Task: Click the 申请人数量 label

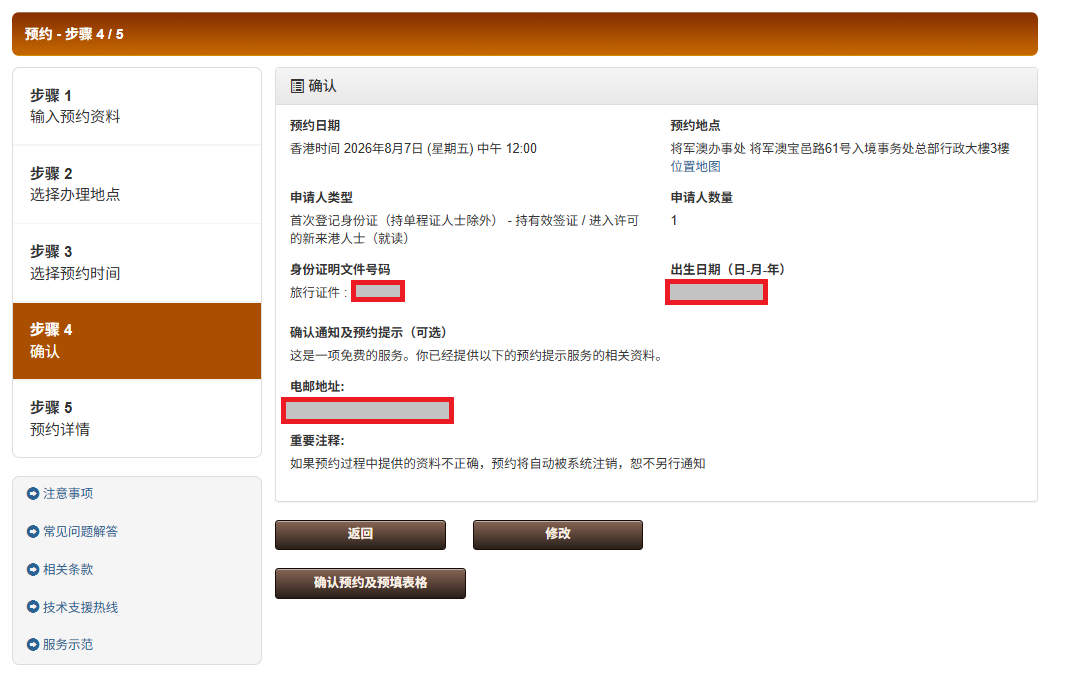Action: [x=701, y=198]
